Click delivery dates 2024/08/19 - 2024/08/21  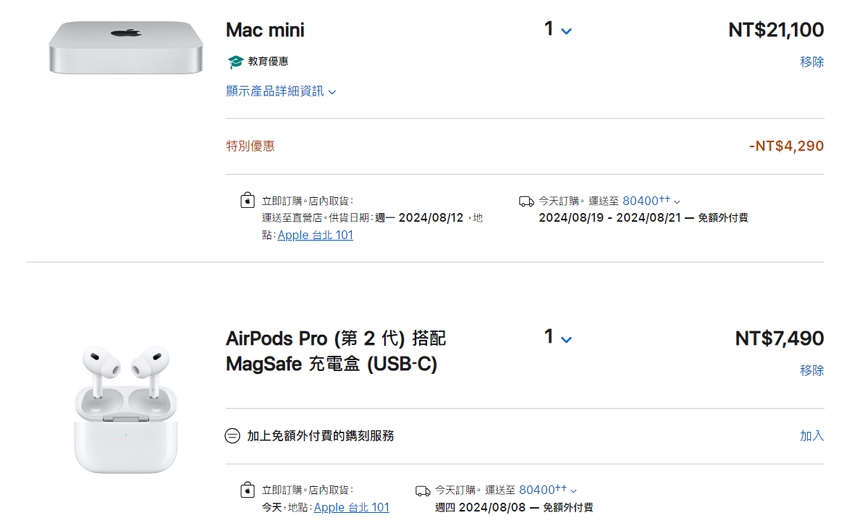coord(609,218)
